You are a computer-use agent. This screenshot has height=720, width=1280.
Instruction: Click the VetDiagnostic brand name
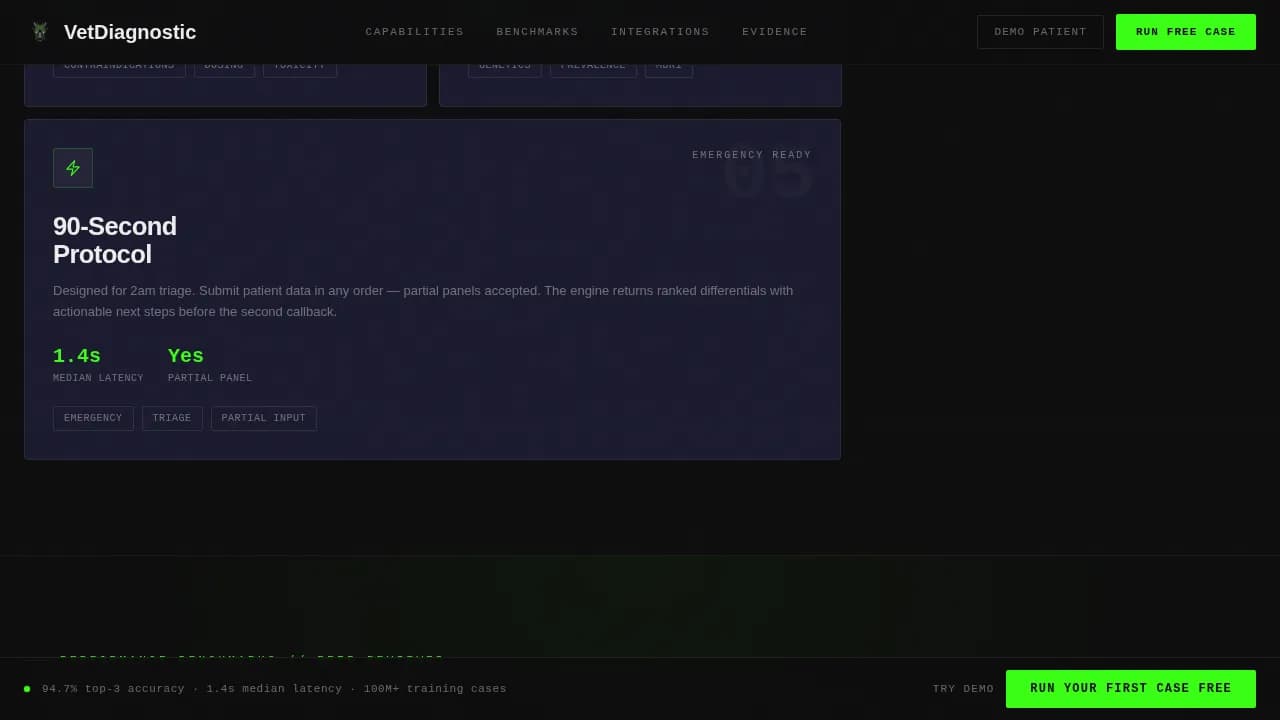click(x=130, y=32)
